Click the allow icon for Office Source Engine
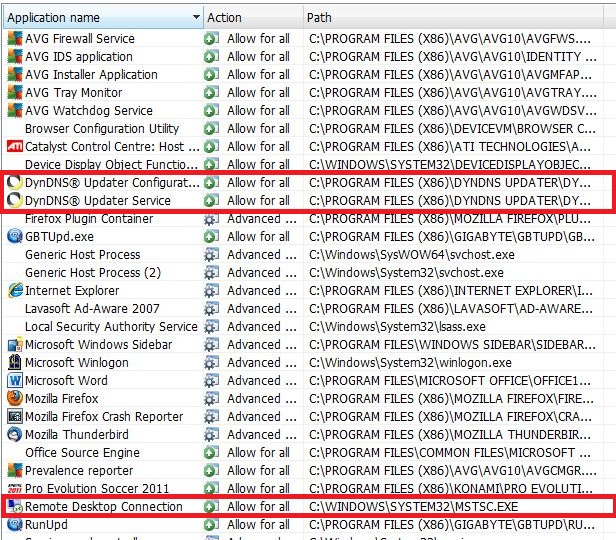Viewport: 616px width, 540px height. point(211,453)
